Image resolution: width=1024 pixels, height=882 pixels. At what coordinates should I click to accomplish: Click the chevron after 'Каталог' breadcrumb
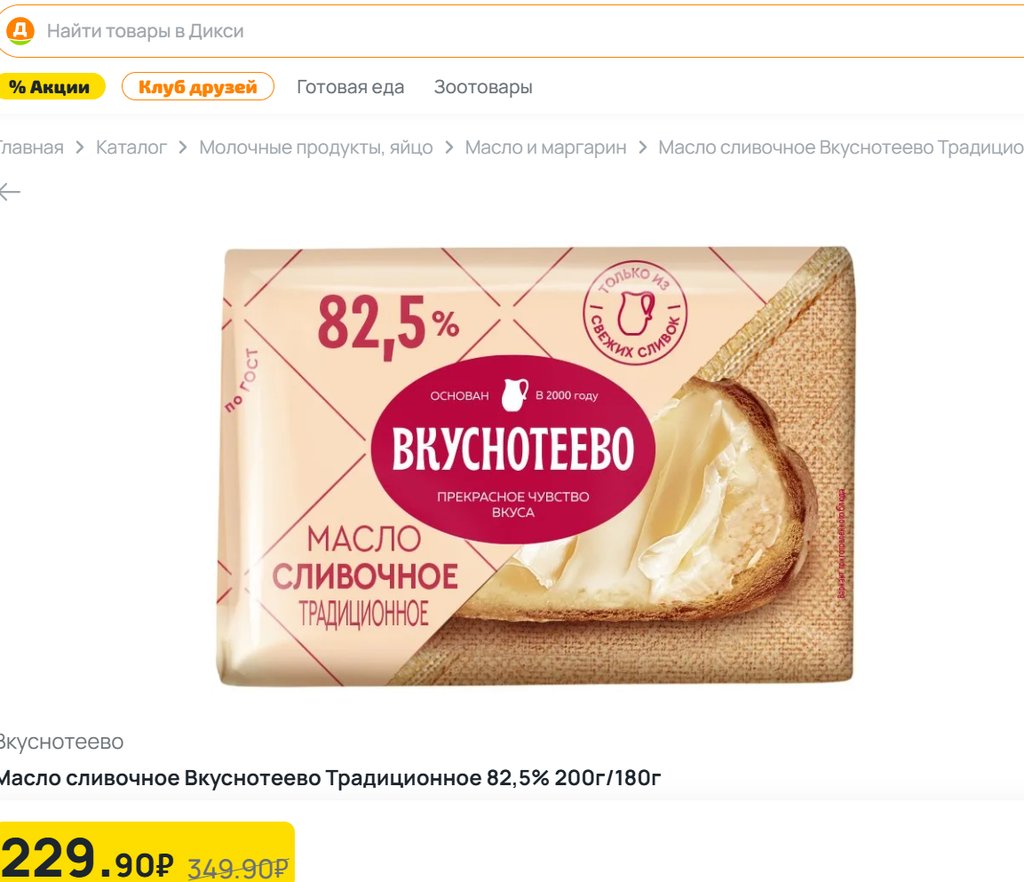coord(183,148)
